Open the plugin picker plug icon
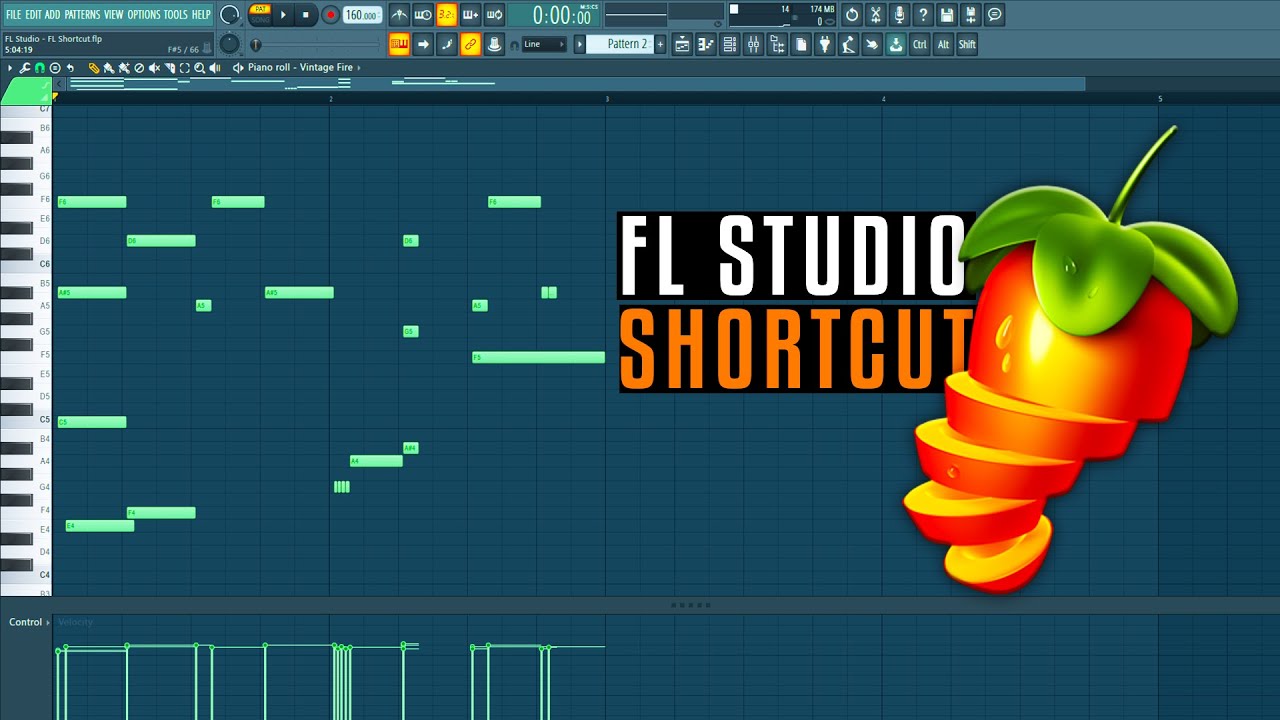The image size is (1280, 720). (x=825, y=44)
